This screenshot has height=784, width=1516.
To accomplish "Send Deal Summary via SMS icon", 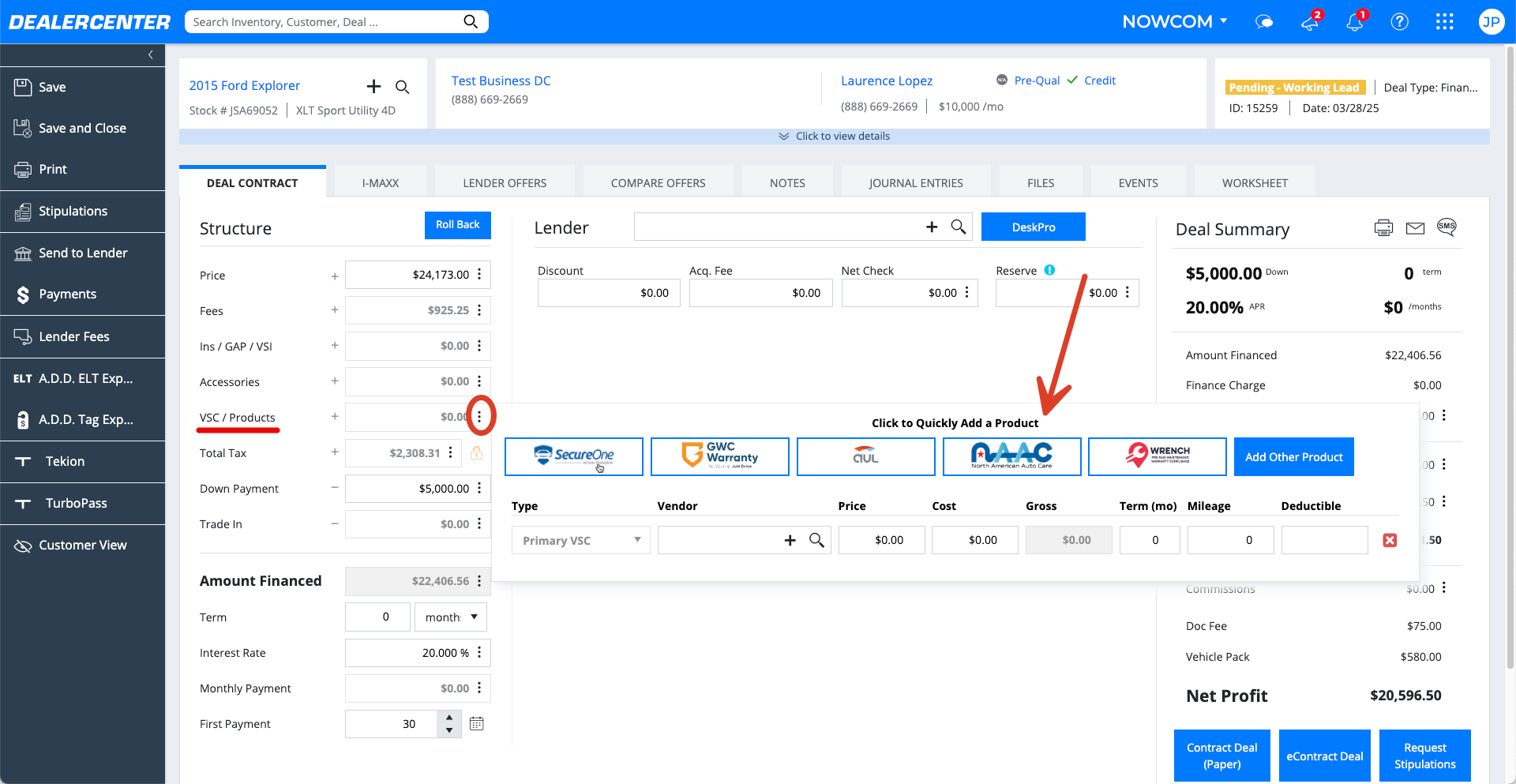I will click(x=1447, y=227).
